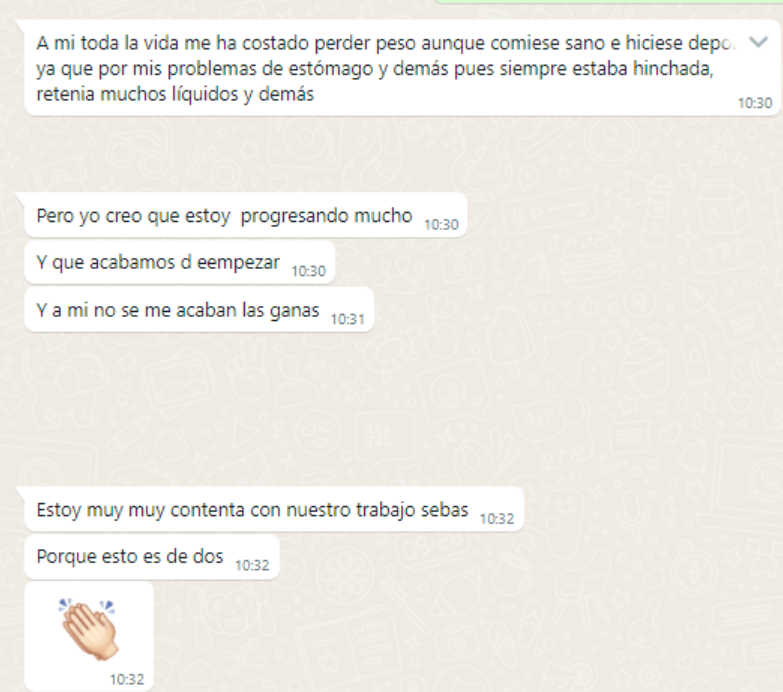Viewport: 783px width, 692px height.
Task: Select the "Estoy muy muy contenta con nuestro trabajo sebas" message
Action: click(274, 509)
